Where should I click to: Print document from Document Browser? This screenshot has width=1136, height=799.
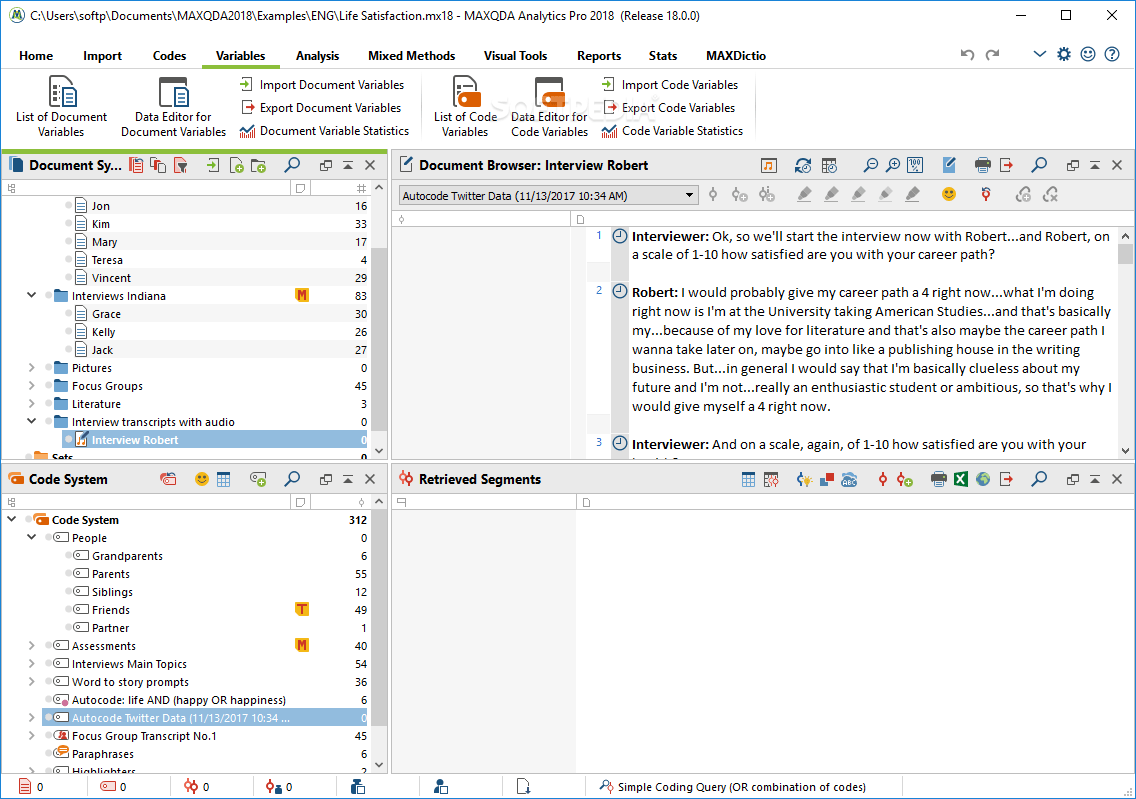[982, 165]
